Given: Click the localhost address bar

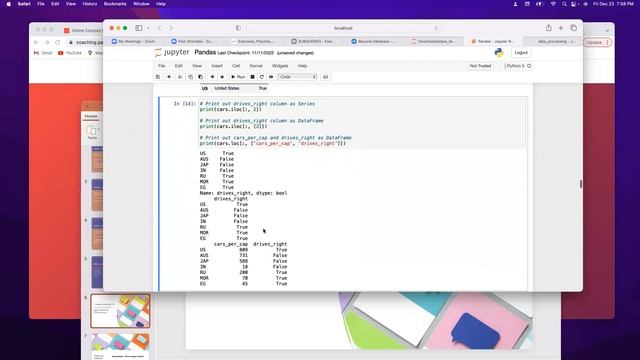Looking at the screenshot, I should pyautogui.click(x=343, y=28).
